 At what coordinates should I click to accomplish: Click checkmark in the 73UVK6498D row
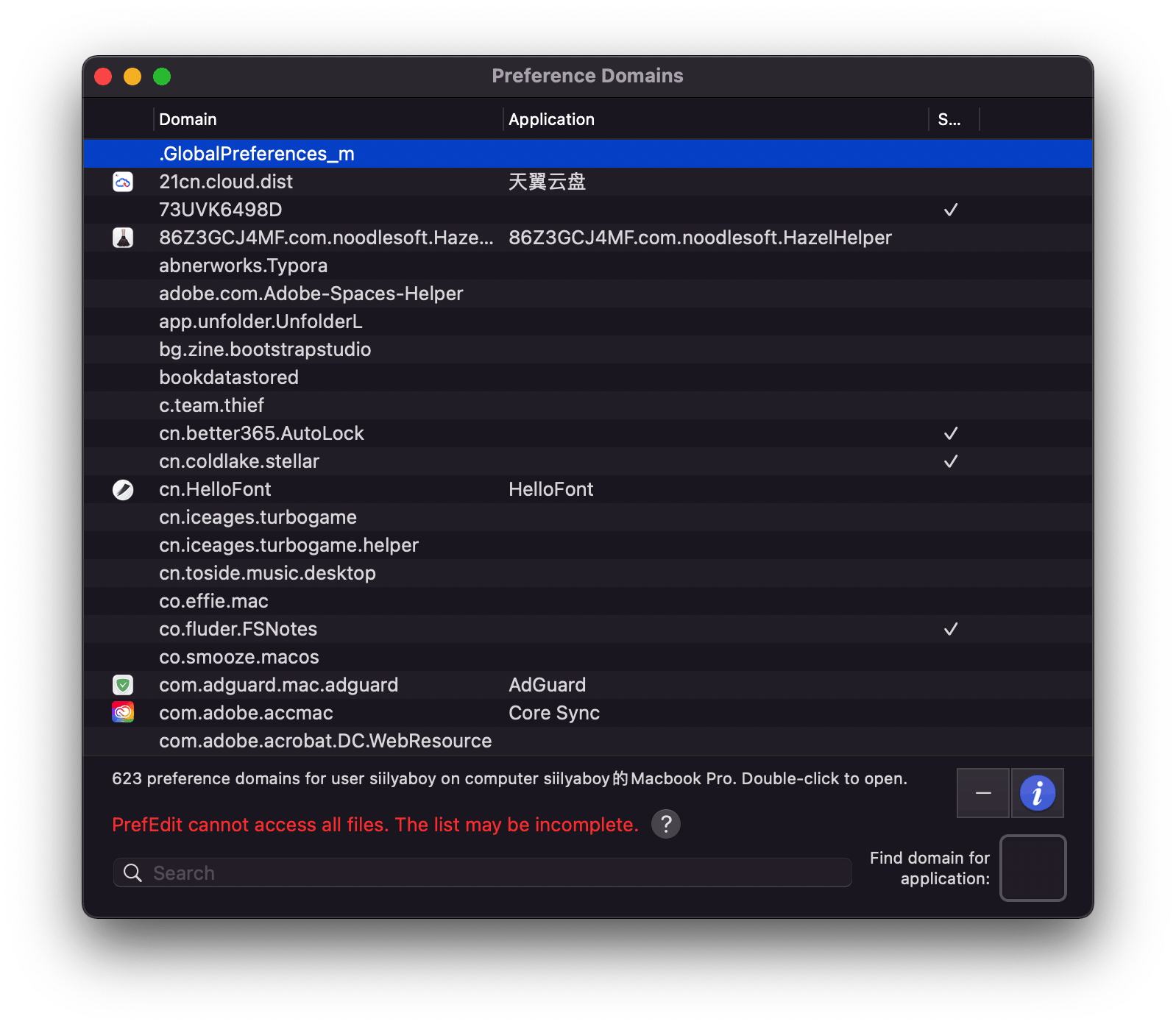tap(951, 210)
